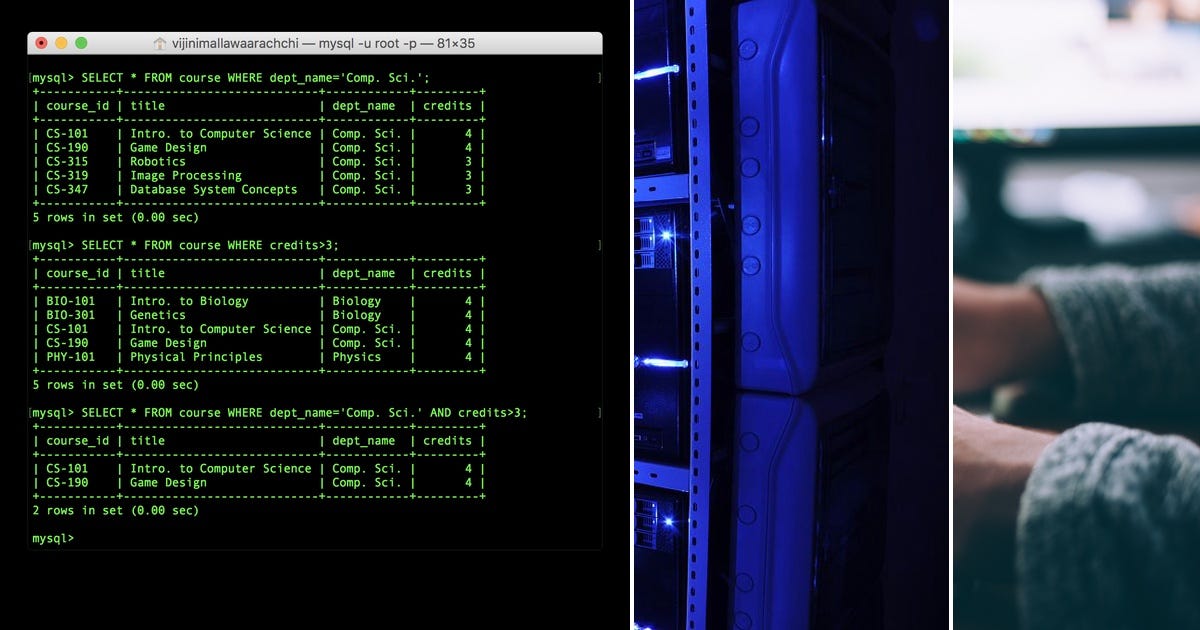This screenshot has height=630, width=1200.
Task: Select the Database System Concepts row
Action: point(215,189)
